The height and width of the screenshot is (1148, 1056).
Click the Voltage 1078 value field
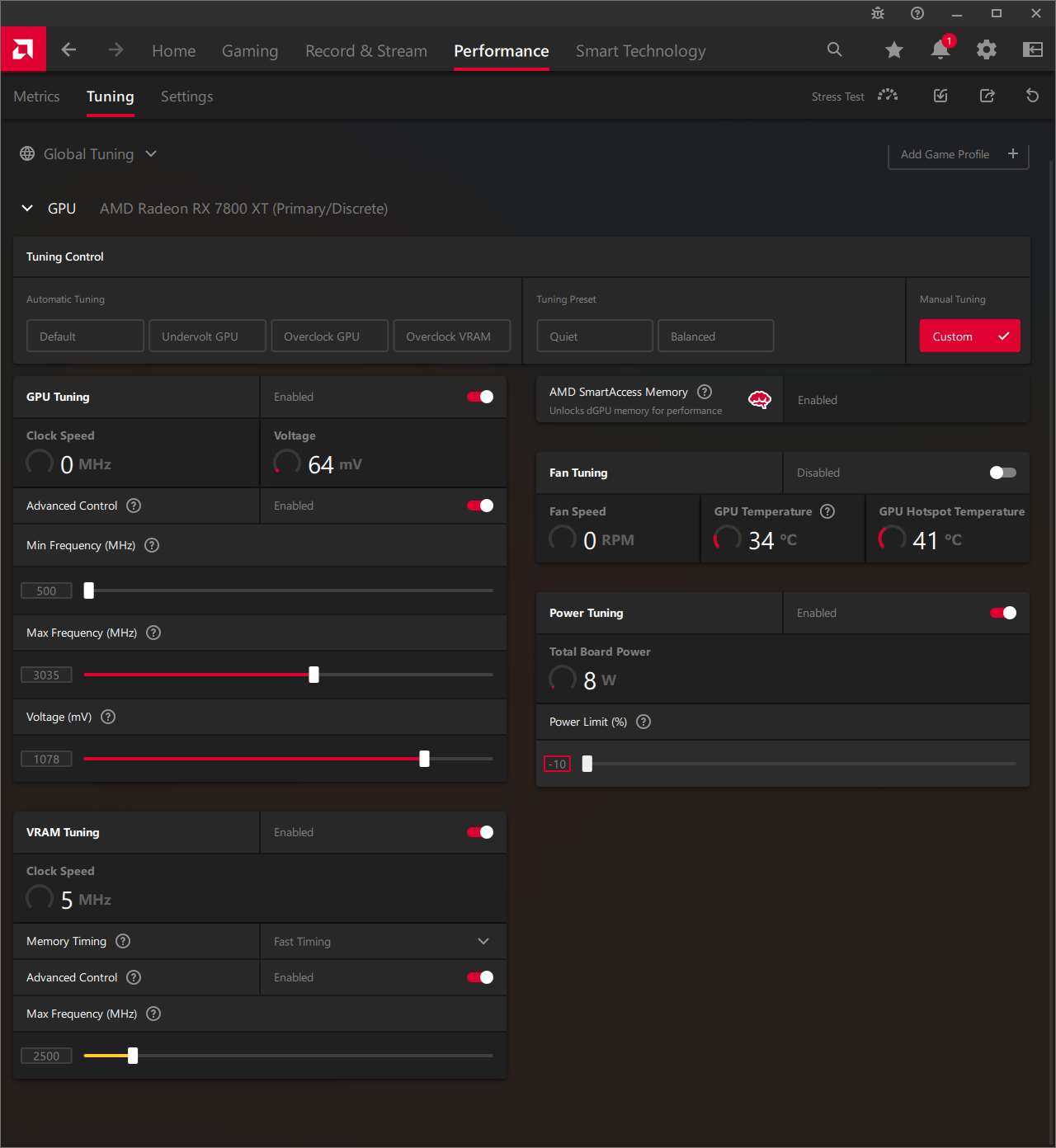46,759
